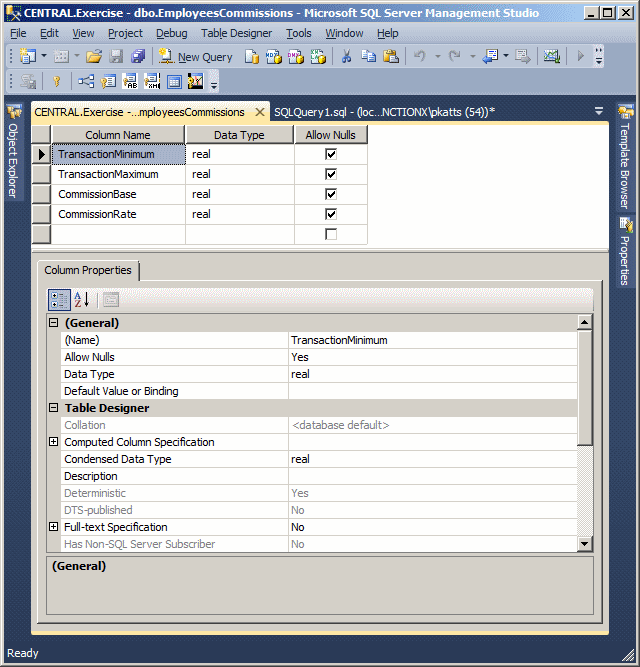
Task: Open Relationships from Table Designer toolbar
Action: [x=86, y=81]
